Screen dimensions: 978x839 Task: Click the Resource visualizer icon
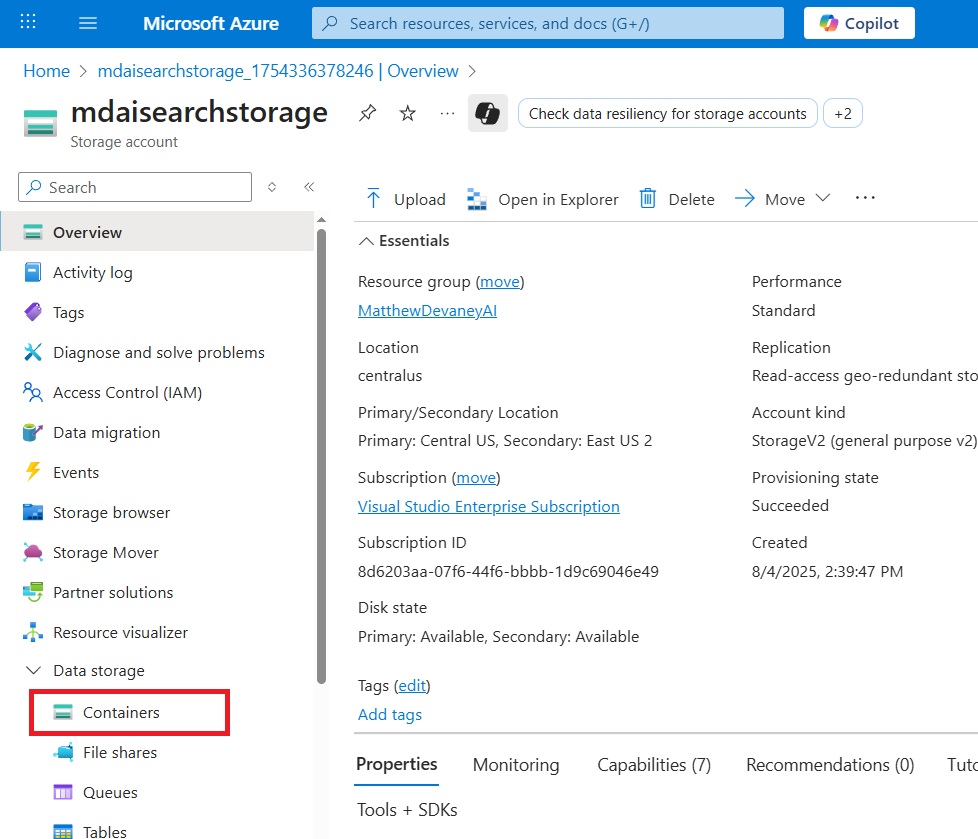(32, 632)
